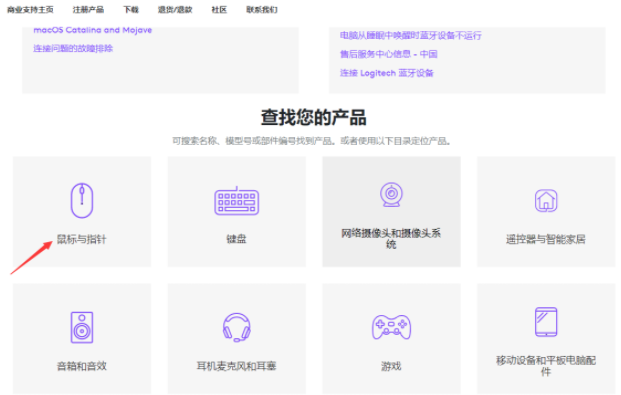The height and width of the screenshot is (395, 621).
Task: Click the headset icon
Action: (236, 327)
